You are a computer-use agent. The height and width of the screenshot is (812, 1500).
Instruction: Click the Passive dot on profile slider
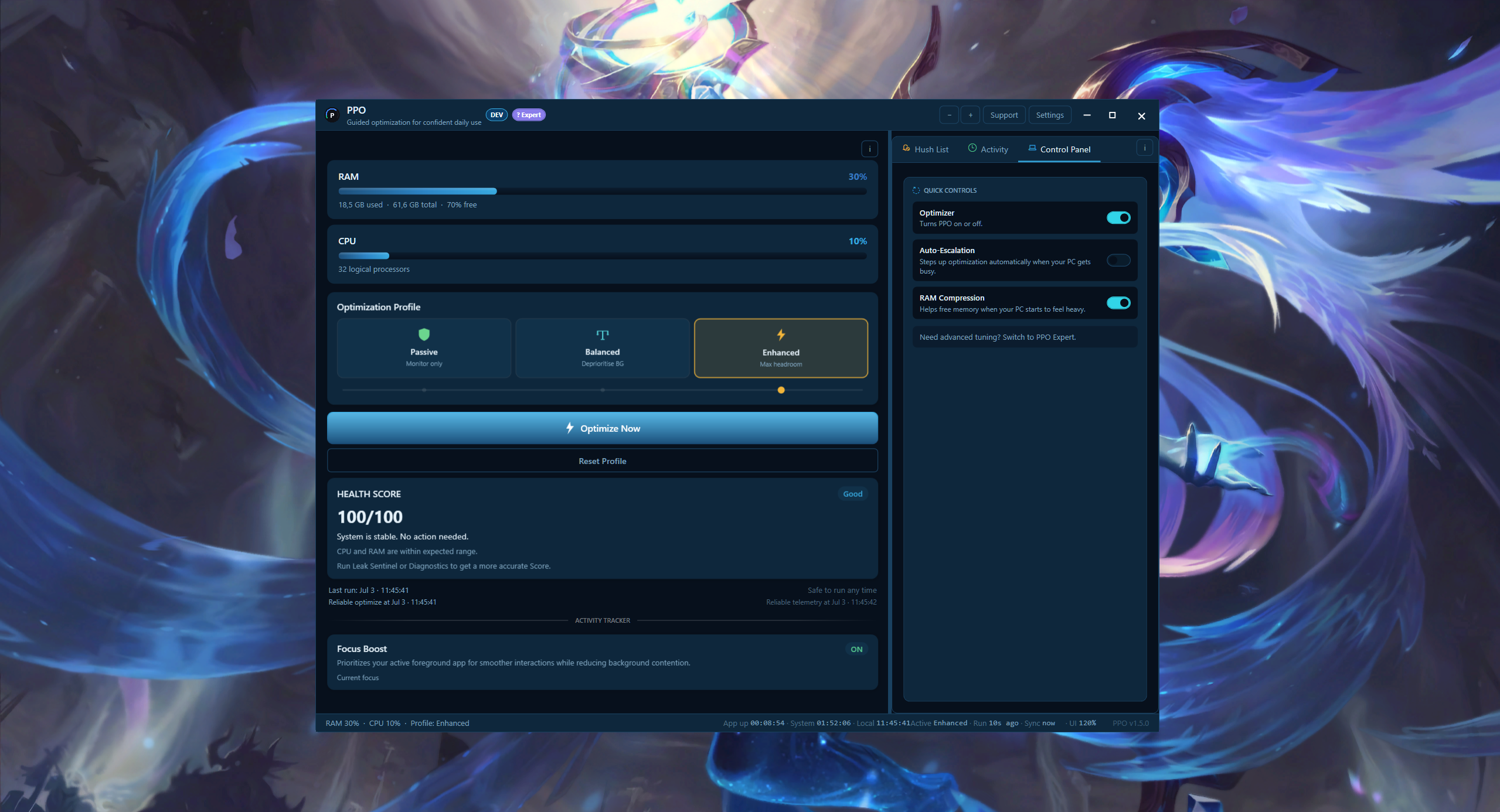(424, 390)
